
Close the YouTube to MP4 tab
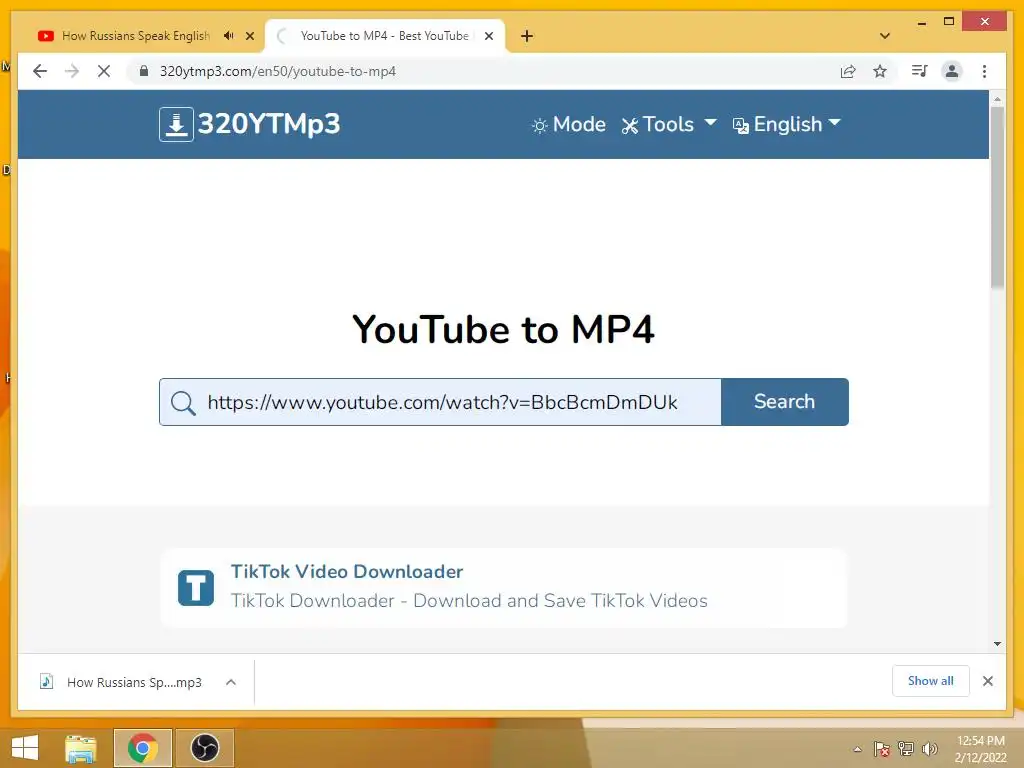pyautogui.click(x=488, y=36)
